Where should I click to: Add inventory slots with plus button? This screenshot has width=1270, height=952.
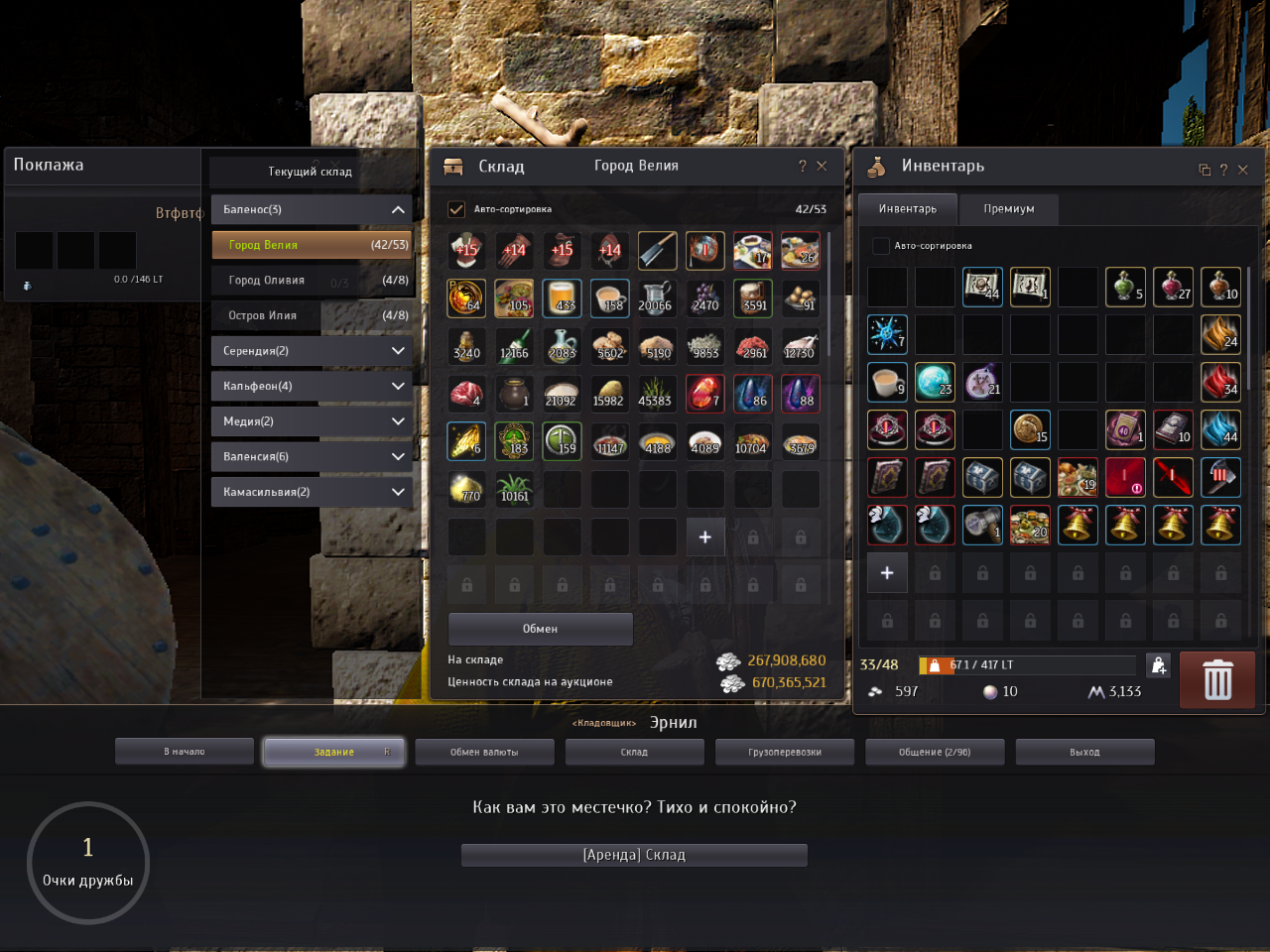click(x=887, y=572)
